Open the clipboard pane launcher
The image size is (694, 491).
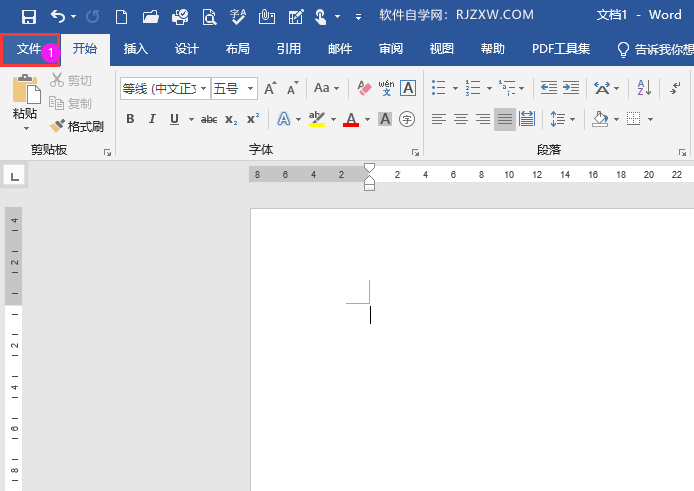point(107,152)
